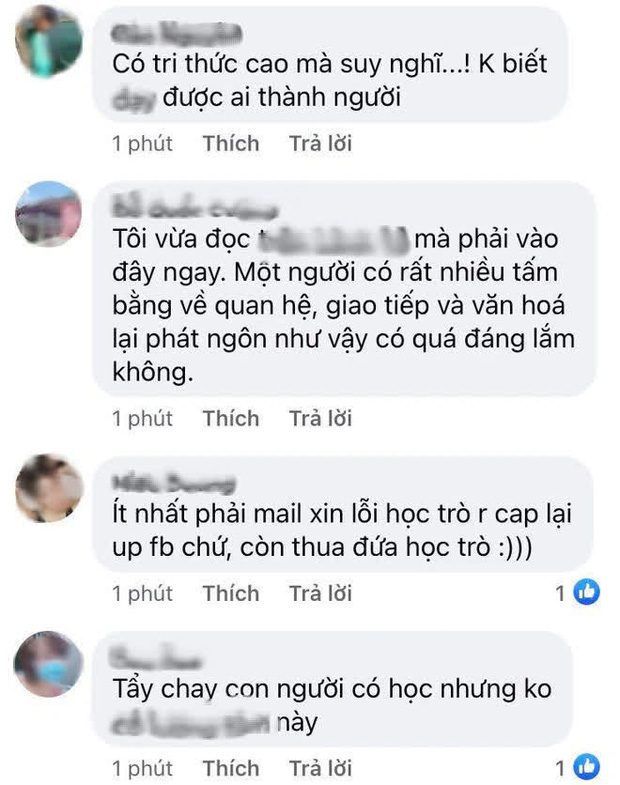This screenshot has height=785, width=620.
Task: Reply to the 'Tôi vừa đọc' comment
Action: tap(321, 419)
